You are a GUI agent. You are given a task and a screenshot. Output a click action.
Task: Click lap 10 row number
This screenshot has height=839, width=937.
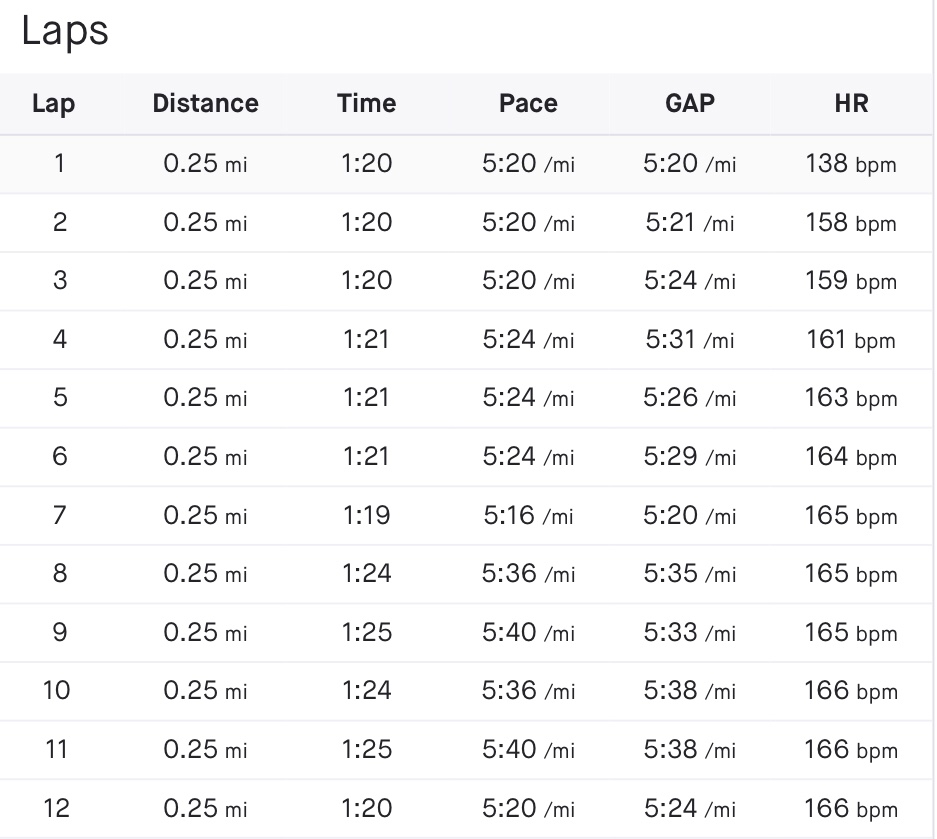point(56,691)
